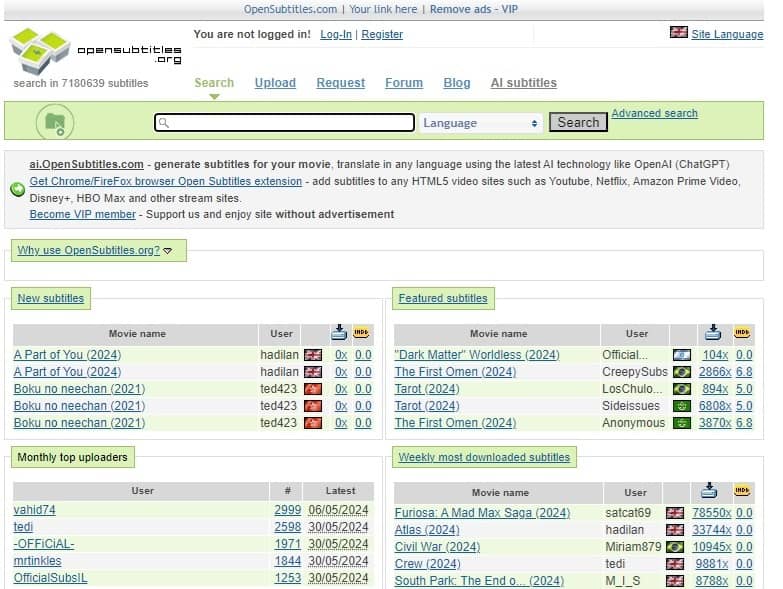783x589 pixels.
Task: Click the flag in the Sideissues Tarot row
Action: tap(682, 406)
